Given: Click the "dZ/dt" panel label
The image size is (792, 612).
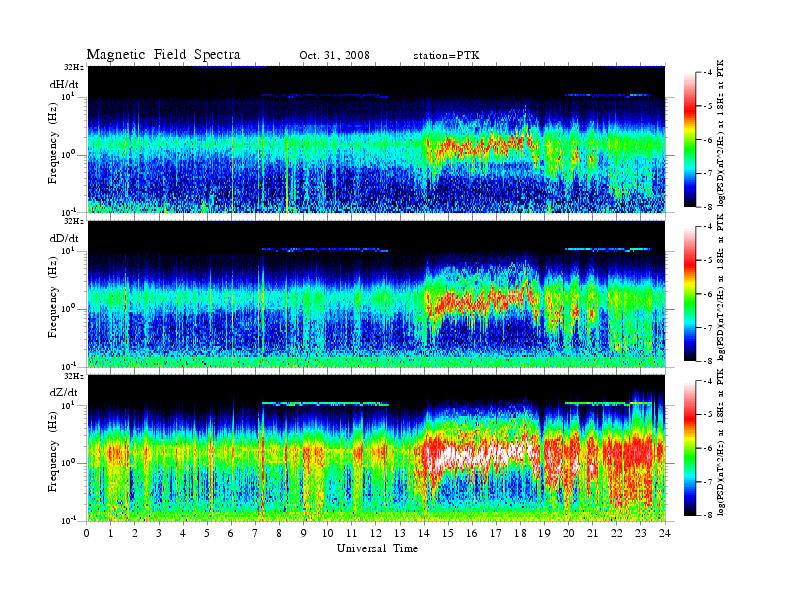Looking at the screenshot, I should tap(64, 392).
